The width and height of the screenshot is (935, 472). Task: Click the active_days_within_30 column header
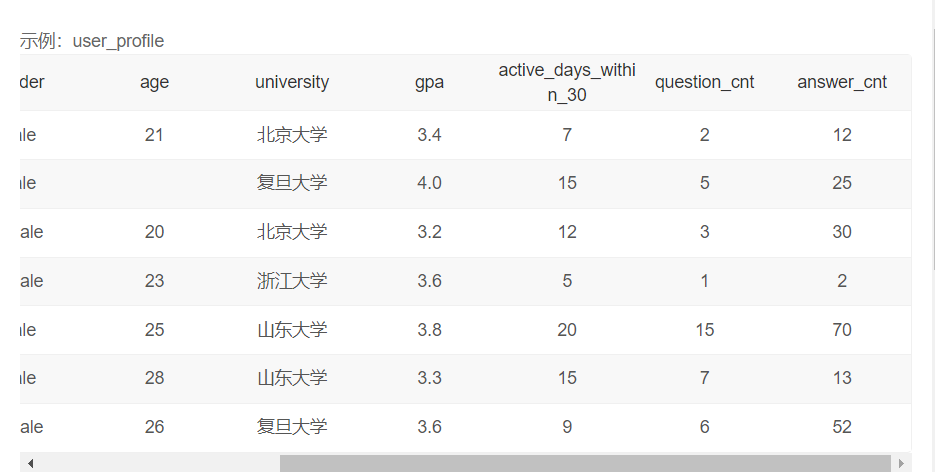click(x=567, y=83)
